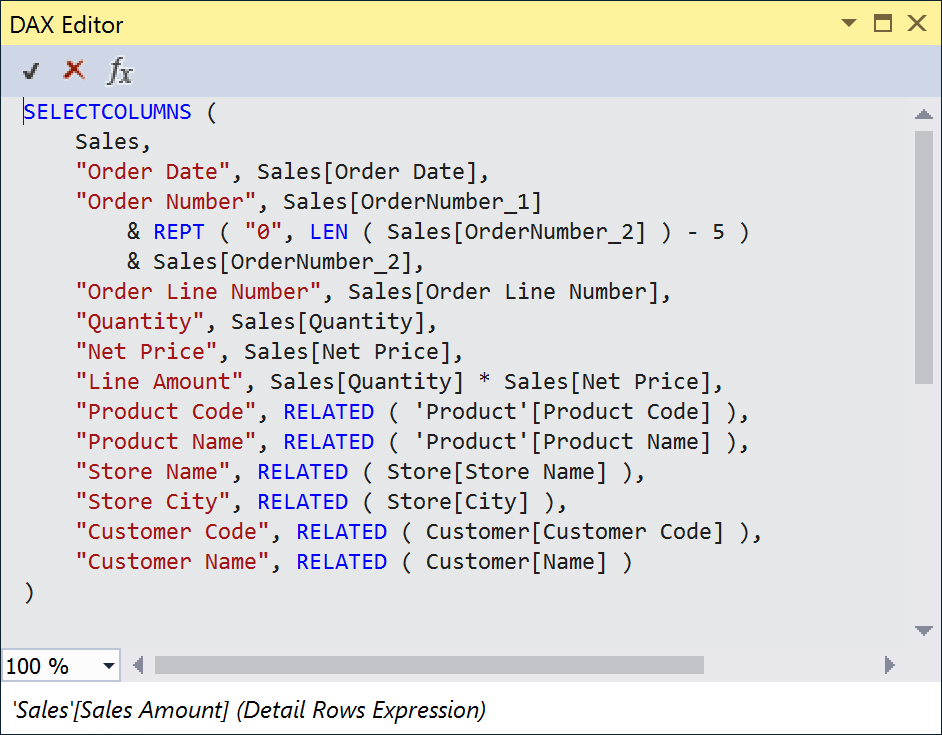Click the vertical scrollbar up arrow
This screenshot has width=942, height=735.
[x=925, y=112]
